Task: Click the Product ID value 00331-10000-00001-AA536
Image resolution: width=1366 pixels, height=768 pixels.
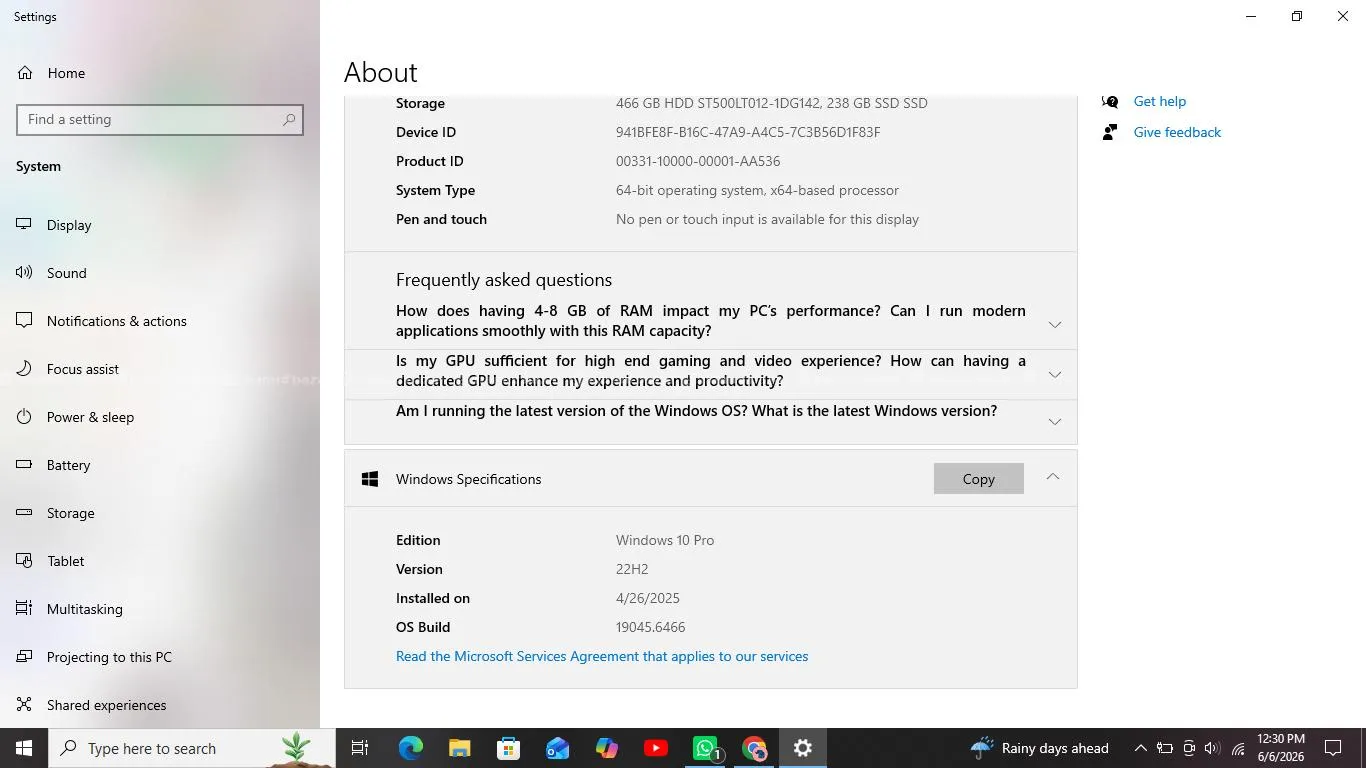Action: click(698, 161)
